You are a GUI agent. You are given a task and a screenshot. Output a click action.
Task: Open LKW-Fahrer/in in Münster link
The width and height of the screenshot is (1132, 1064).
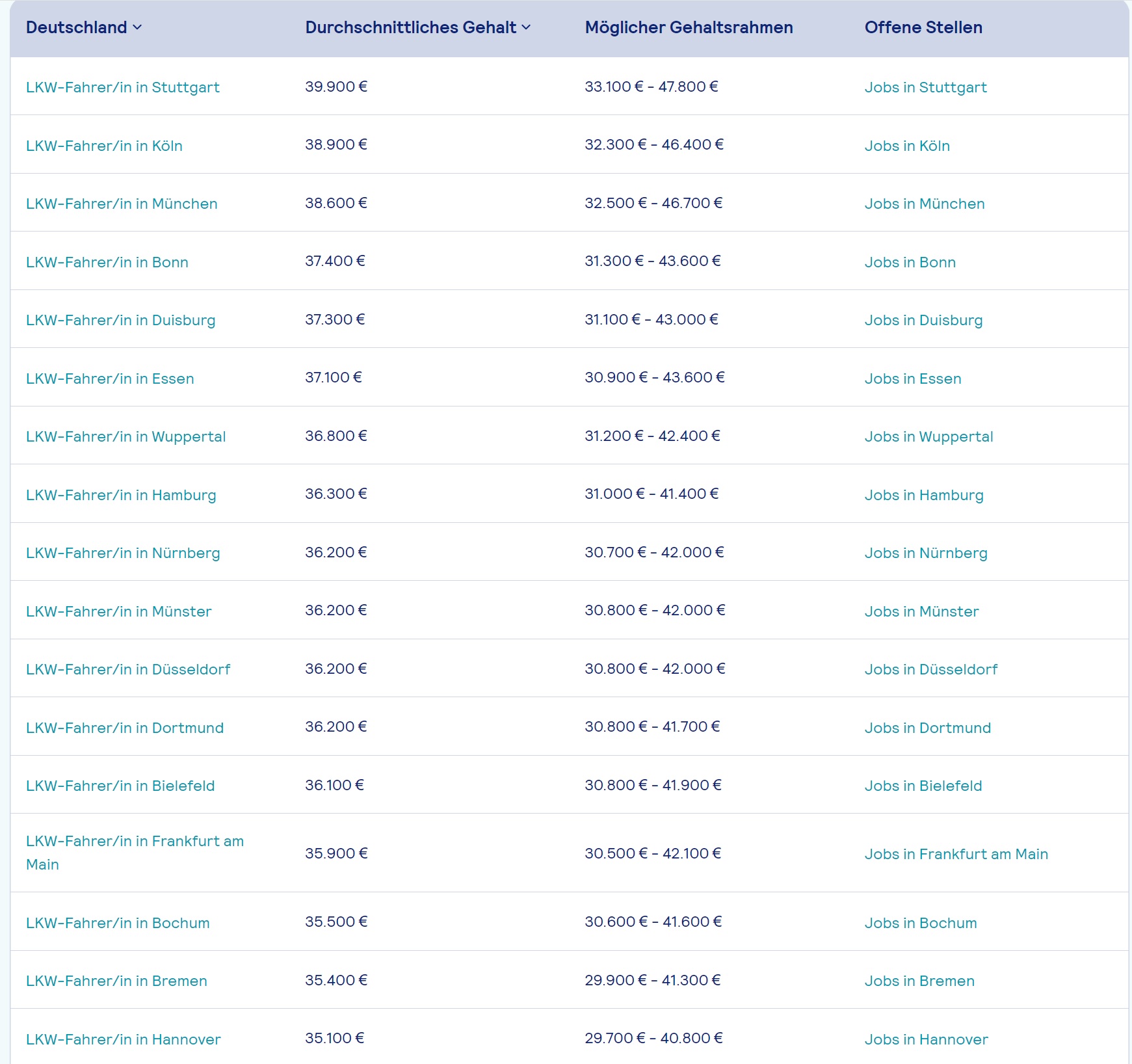click(119, 611)
